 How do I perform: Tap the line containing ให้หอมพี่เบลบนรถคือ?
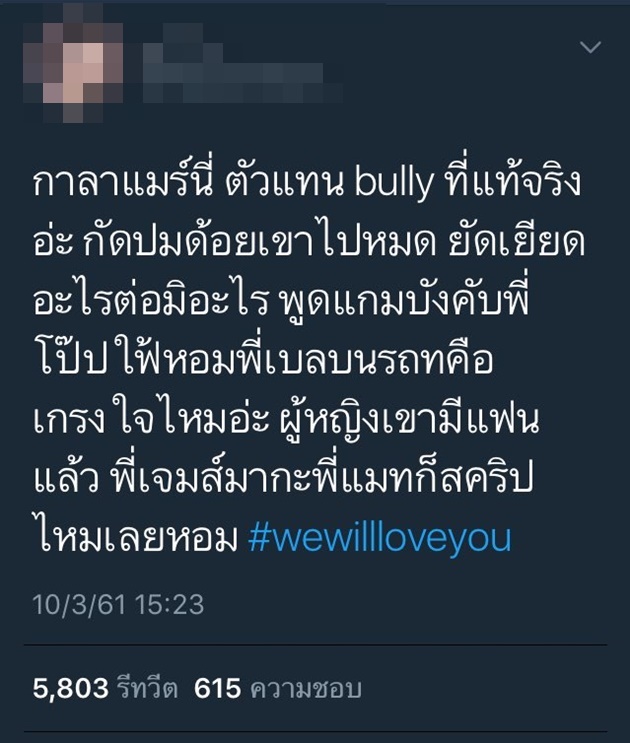coord(263,360)
